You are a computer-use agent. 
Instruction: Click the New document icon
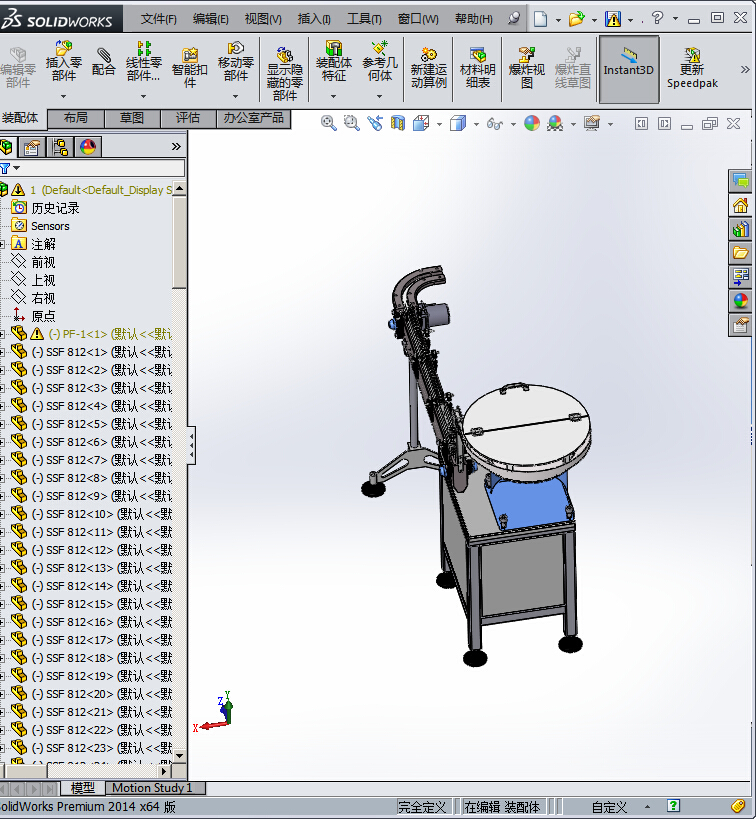pyautogui.click(x=541, y=19)
